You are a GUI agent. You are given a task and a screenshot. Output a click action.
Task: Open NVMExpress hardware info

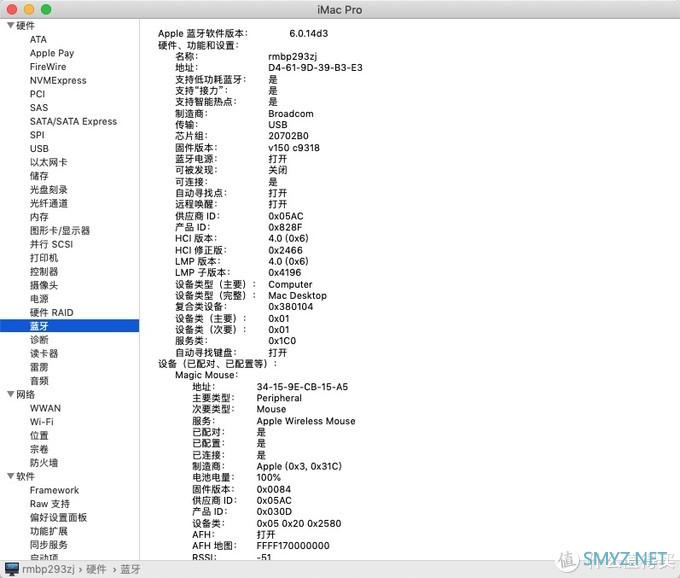58,80
